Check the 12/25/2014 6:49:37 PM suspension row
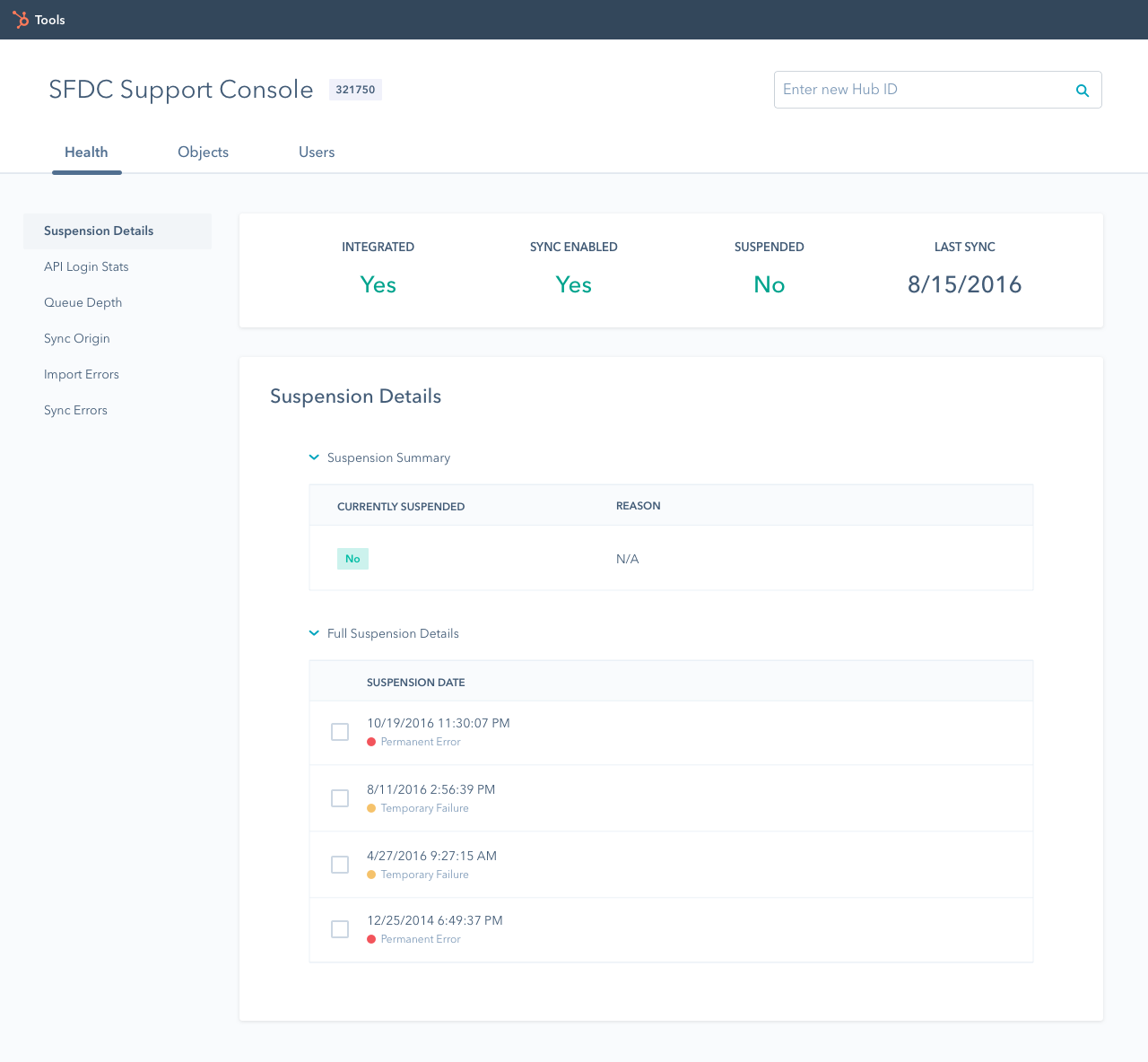This screenshot has width=1148, height=1062. pyautogui.click(x=340, y=929)
